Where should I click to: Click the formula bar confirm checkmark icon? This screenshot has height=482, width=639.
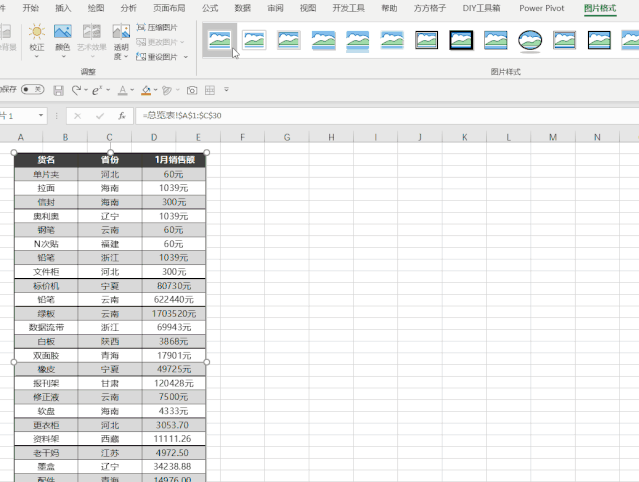tap(100, 116)
